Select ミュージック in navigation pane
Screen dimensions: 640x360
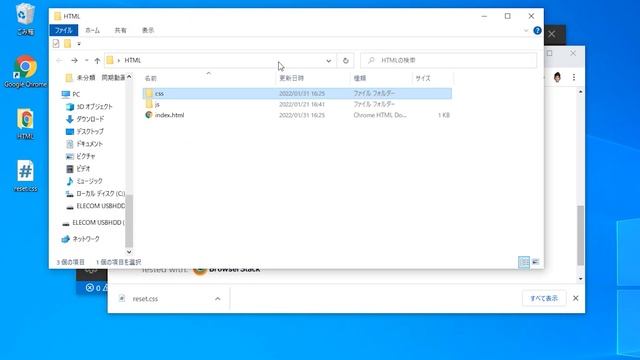pyautogui.click(x=84, y=181)
